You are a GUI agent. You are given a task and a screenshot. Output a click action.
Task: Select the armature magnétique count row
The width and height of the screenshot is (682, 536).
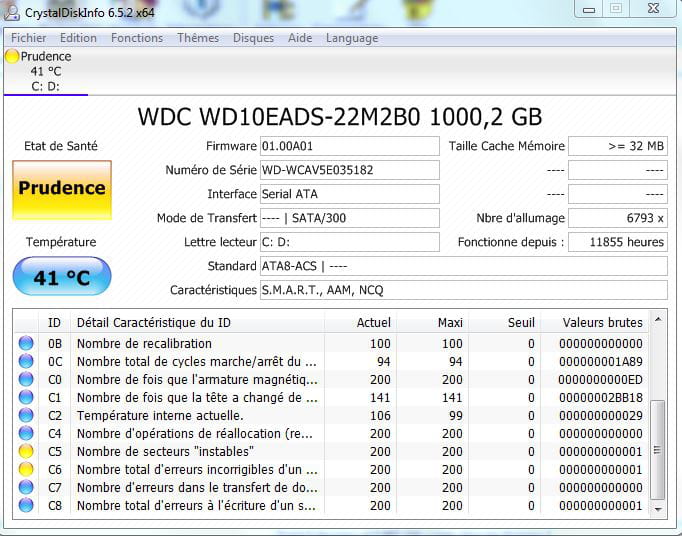click(331, 379)
